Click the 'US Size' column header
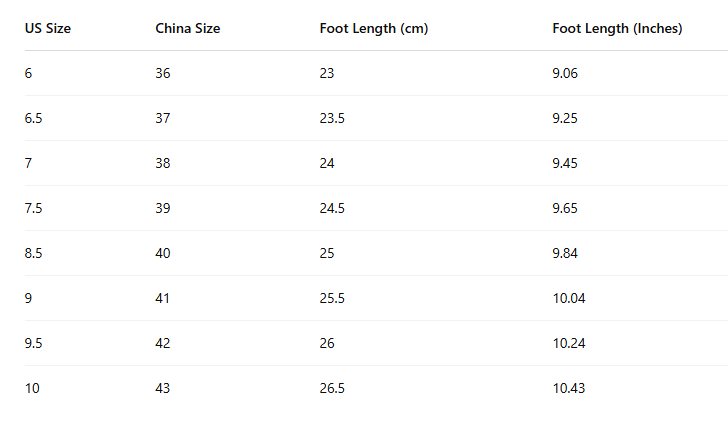Screen dimensions: 728x428 [x=47, y=28]
